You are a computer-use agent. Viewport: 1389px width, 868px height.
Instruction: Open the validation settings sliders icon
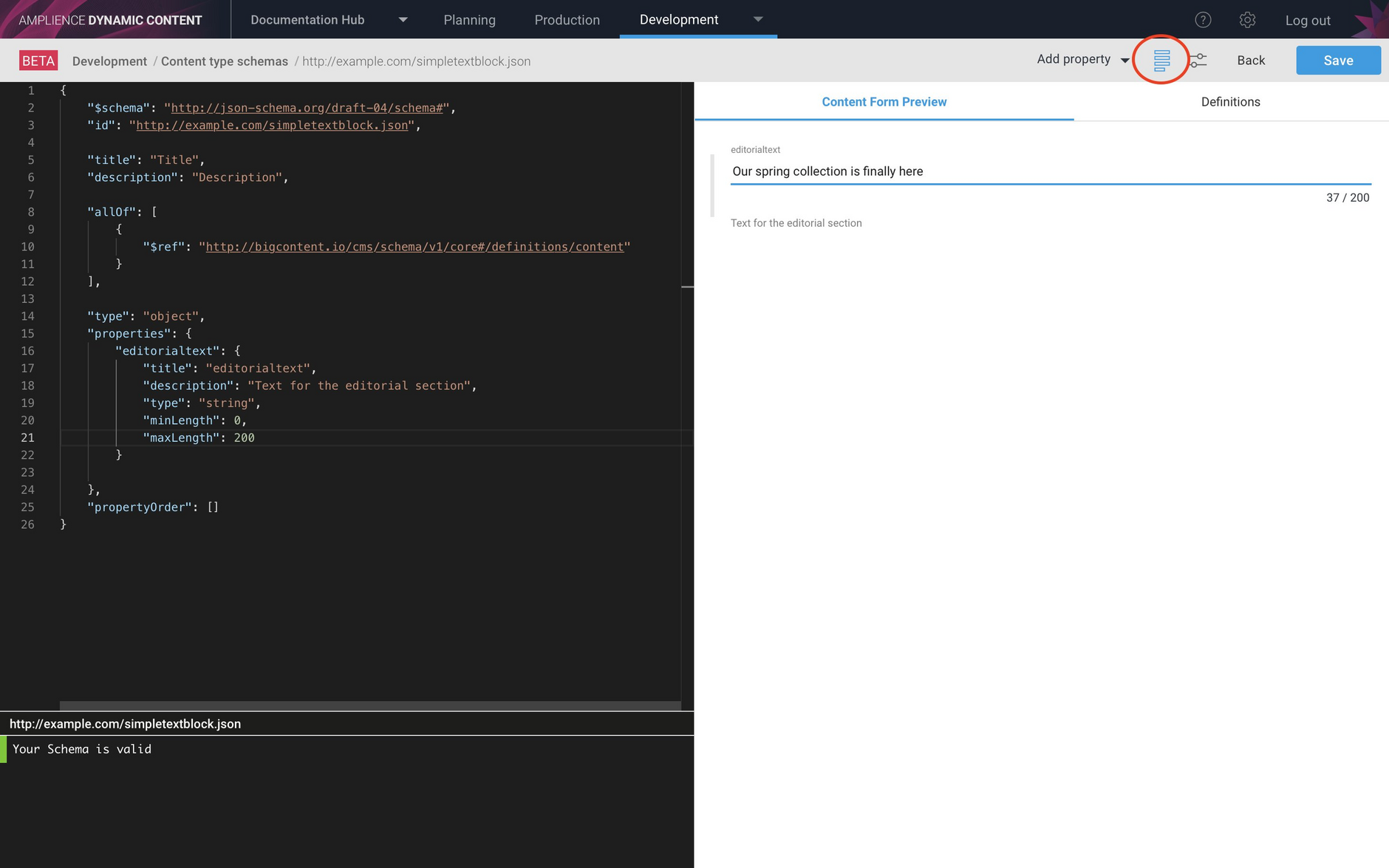click(x=1198, y=59)
